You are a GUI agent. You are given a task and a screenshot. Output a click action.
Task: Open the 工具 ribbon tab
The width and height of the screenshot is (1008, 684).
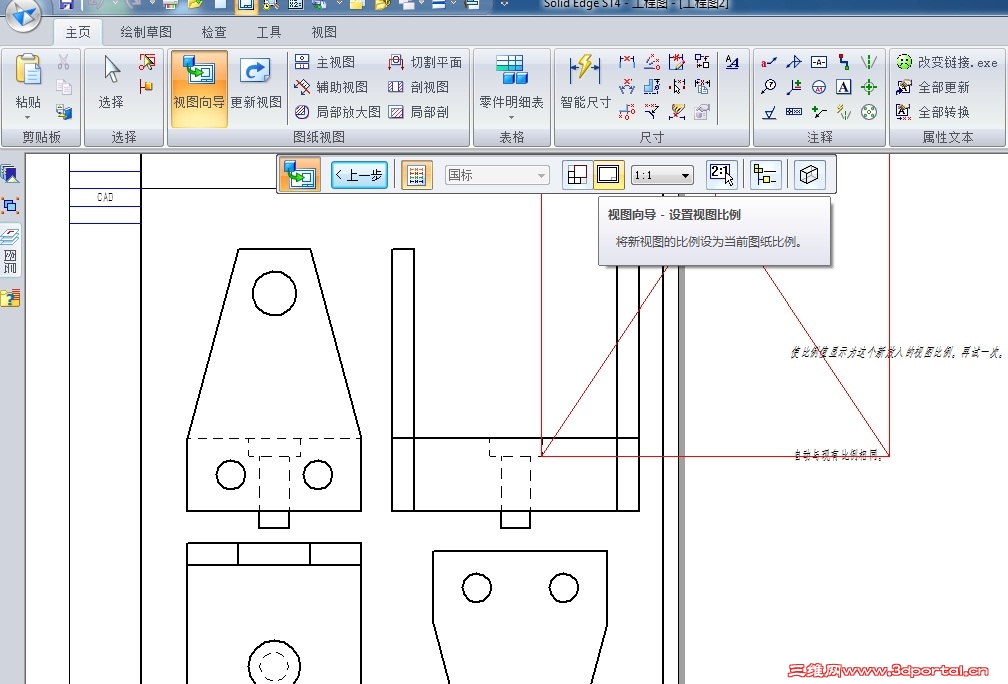269,32
